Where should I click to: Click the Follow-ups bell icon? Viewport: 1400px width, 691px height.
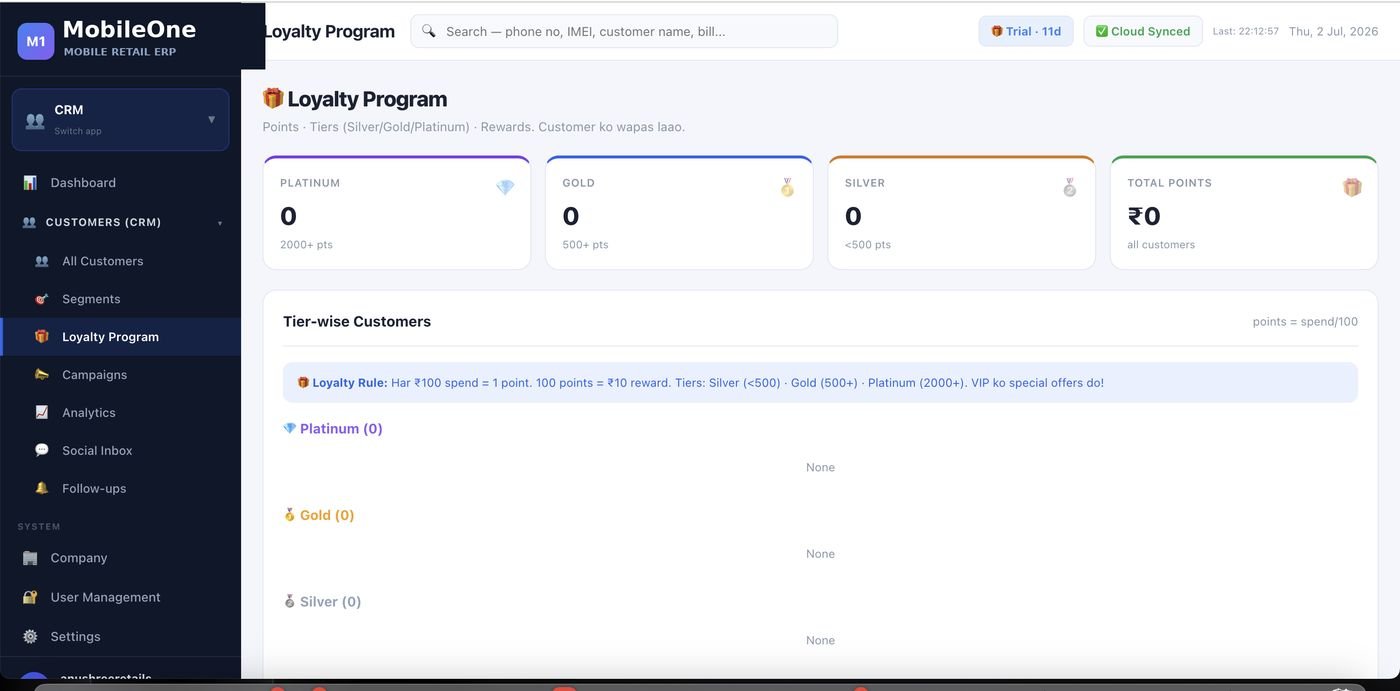click(42, 488)
